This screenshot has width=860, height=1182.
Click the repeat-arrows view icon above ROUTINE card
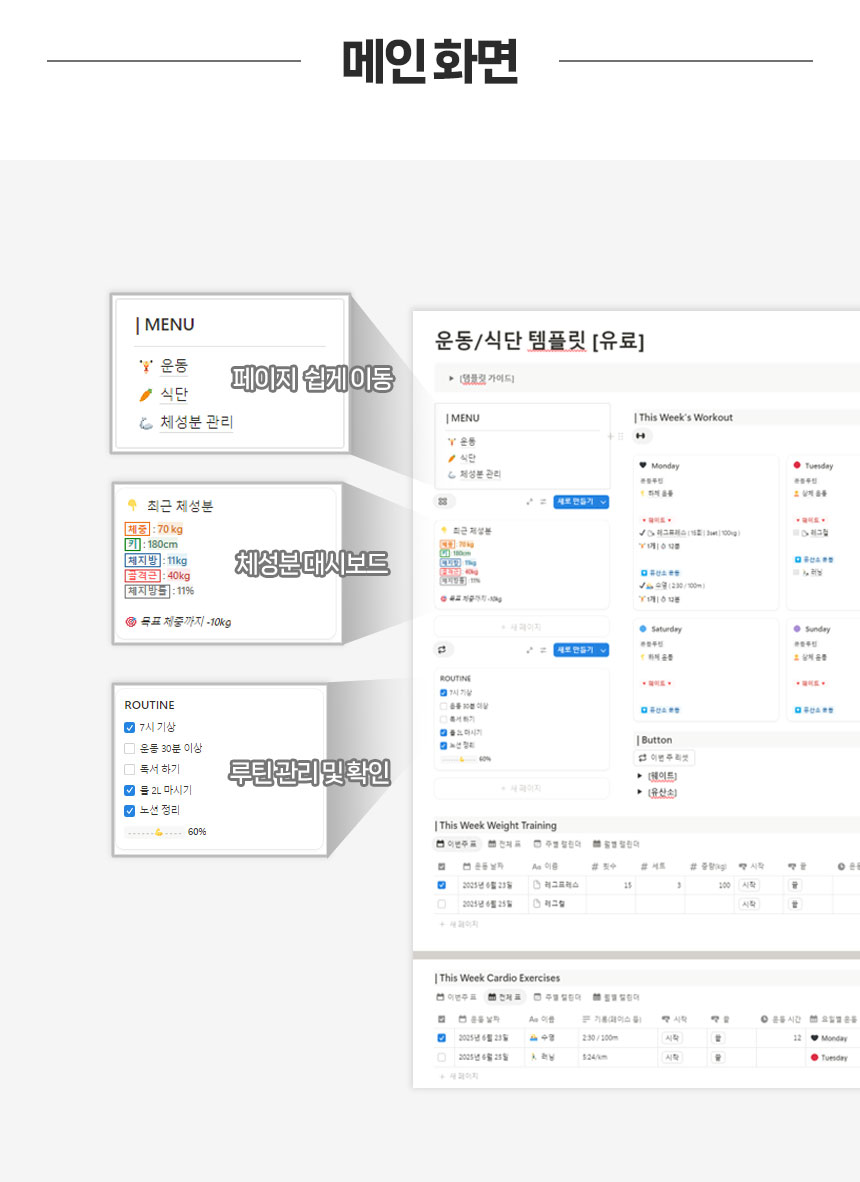click(x=442, y=650)
